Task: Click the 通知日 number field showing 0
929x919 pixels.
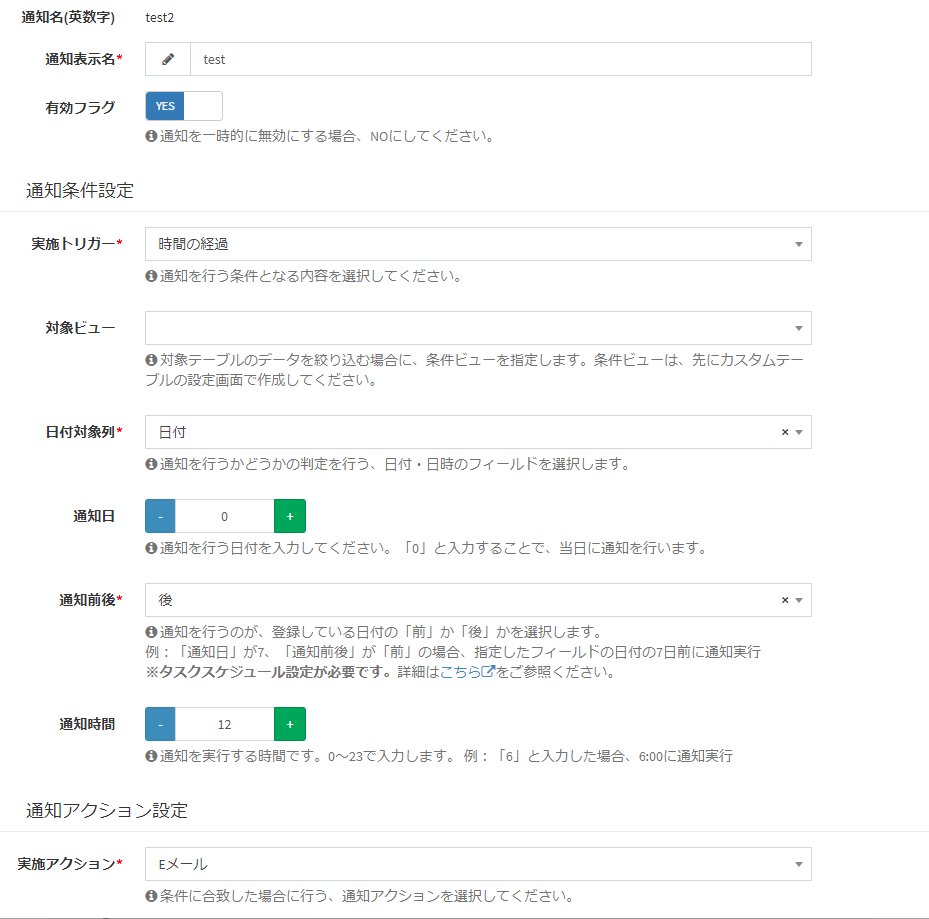Action: (225, 516)
